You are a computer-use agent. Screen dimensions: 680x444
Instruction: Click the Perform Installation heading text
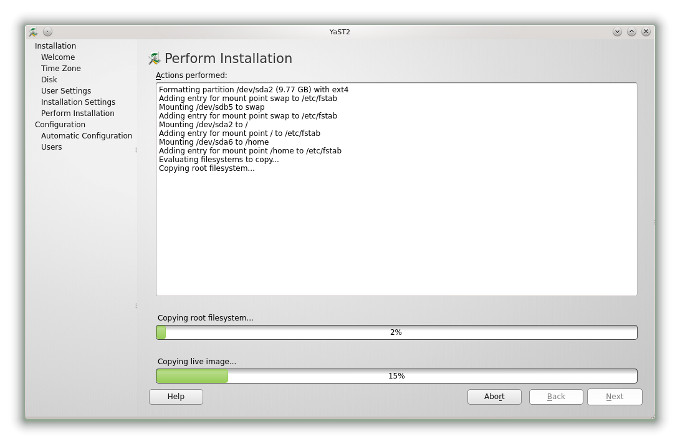[229, 59]
